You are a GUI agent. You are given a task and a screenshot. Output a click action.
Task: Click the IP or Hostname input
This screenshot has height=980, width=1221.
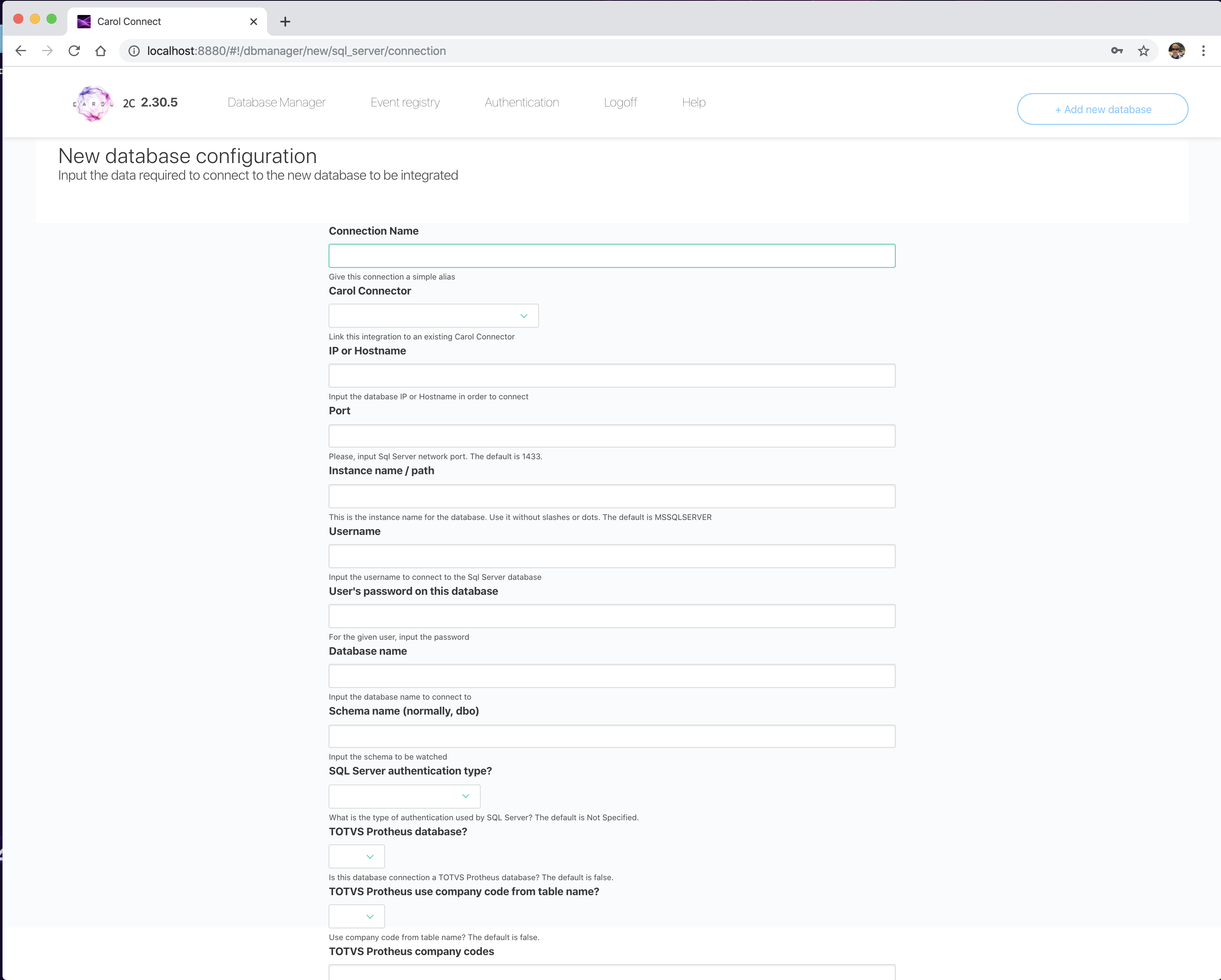[612, 376]
